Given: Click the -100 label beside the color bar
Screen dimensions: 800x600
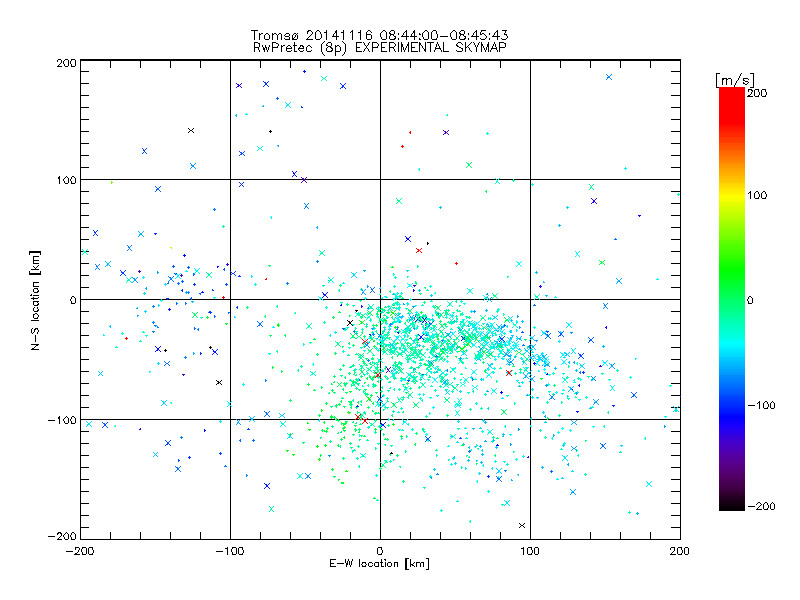Looking at the screenshot, I should [x=761, y=405].
